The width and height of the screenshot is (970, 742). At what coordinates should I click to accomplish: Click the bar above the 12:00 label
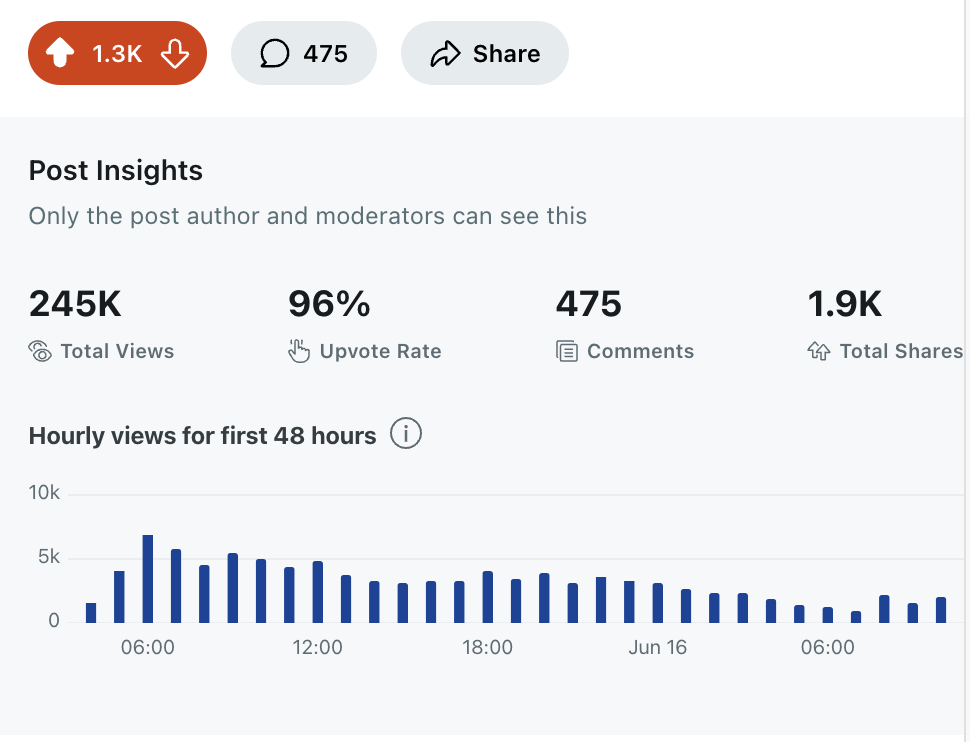[318, 592]
